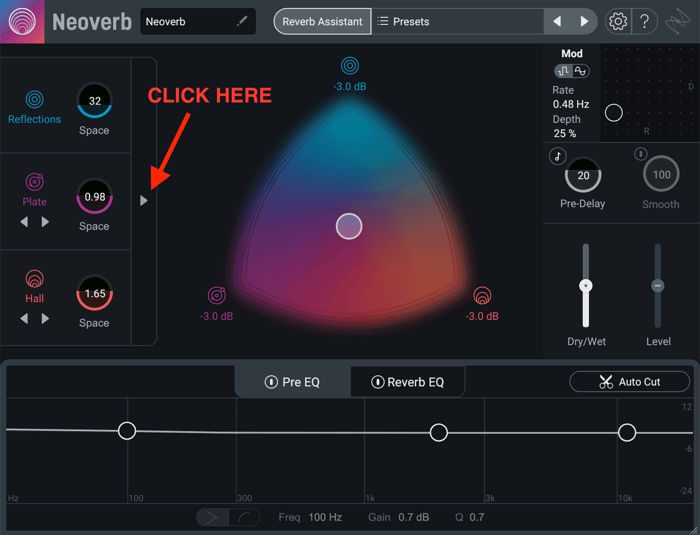Click the Mod heading
Viewport: 700px width, 535px height.
pyautogui.click(x=572, y=54)
